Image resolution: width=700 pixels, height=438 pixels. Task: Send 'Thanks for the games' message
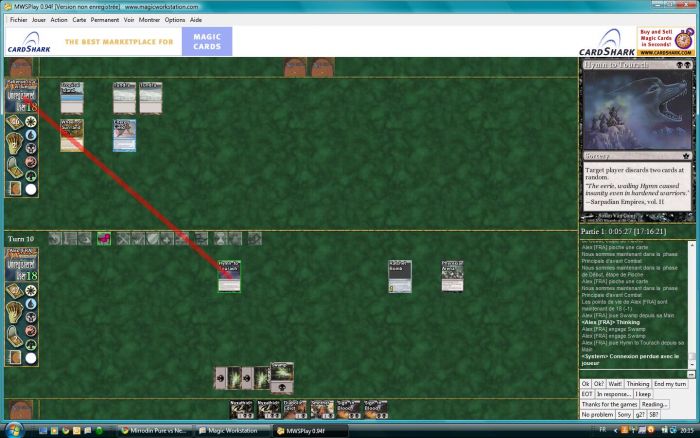tap(609, 405)
